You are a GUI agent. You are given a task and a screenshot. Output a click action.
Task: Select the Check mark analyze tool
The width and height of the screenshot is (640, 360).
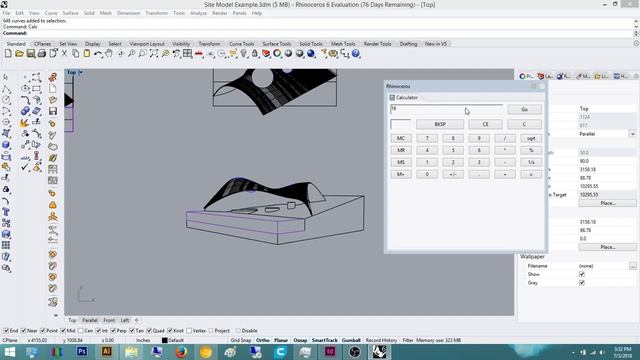point(25,167)
